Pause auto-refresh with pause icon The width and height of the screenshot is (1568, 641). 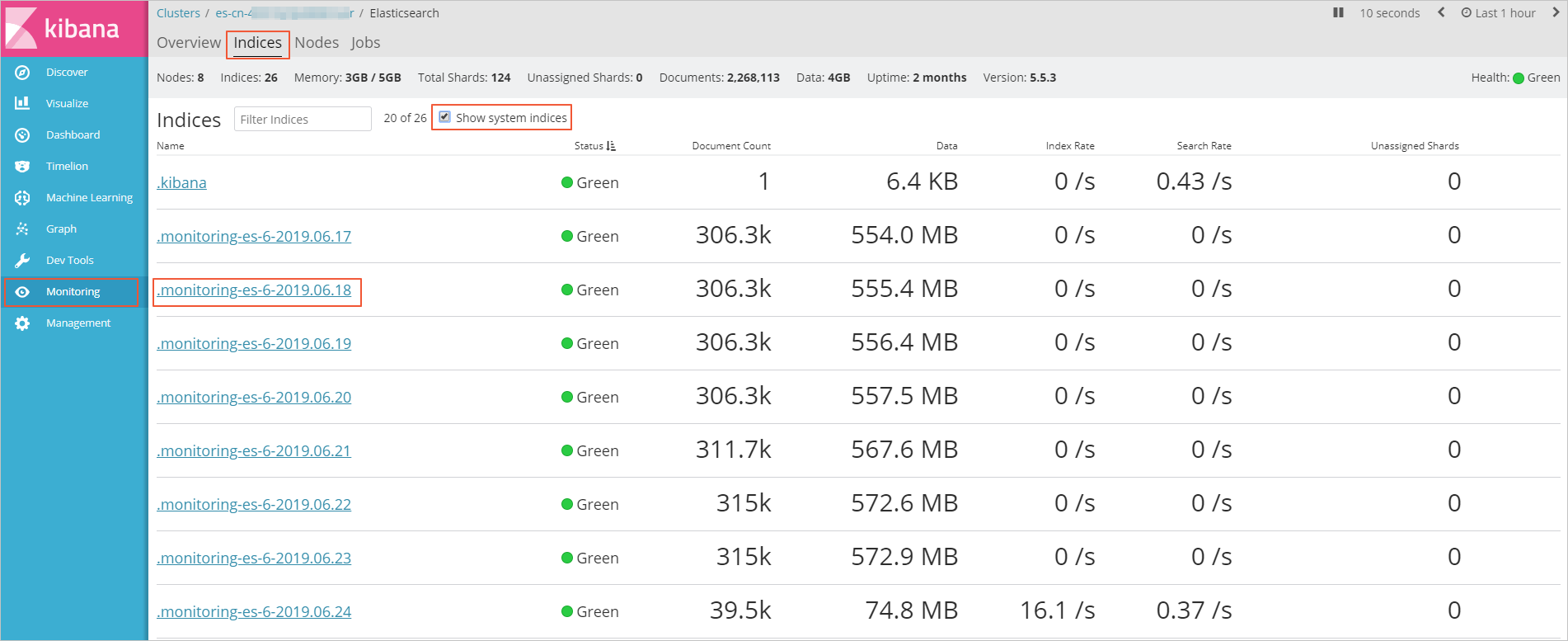click(x=1338, y=12)
